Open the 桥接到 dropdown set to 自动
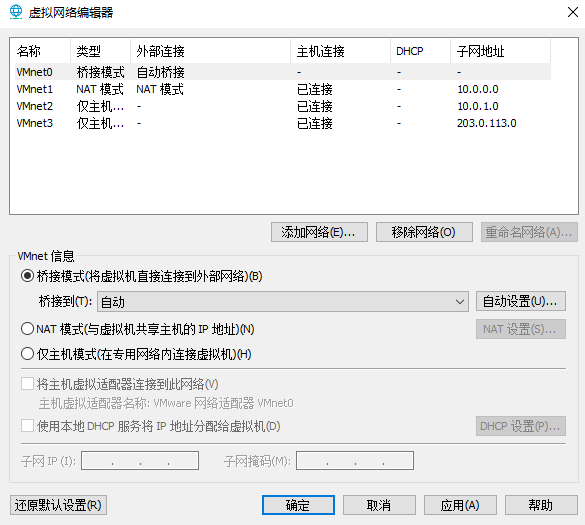 click(x=283, y=301)
